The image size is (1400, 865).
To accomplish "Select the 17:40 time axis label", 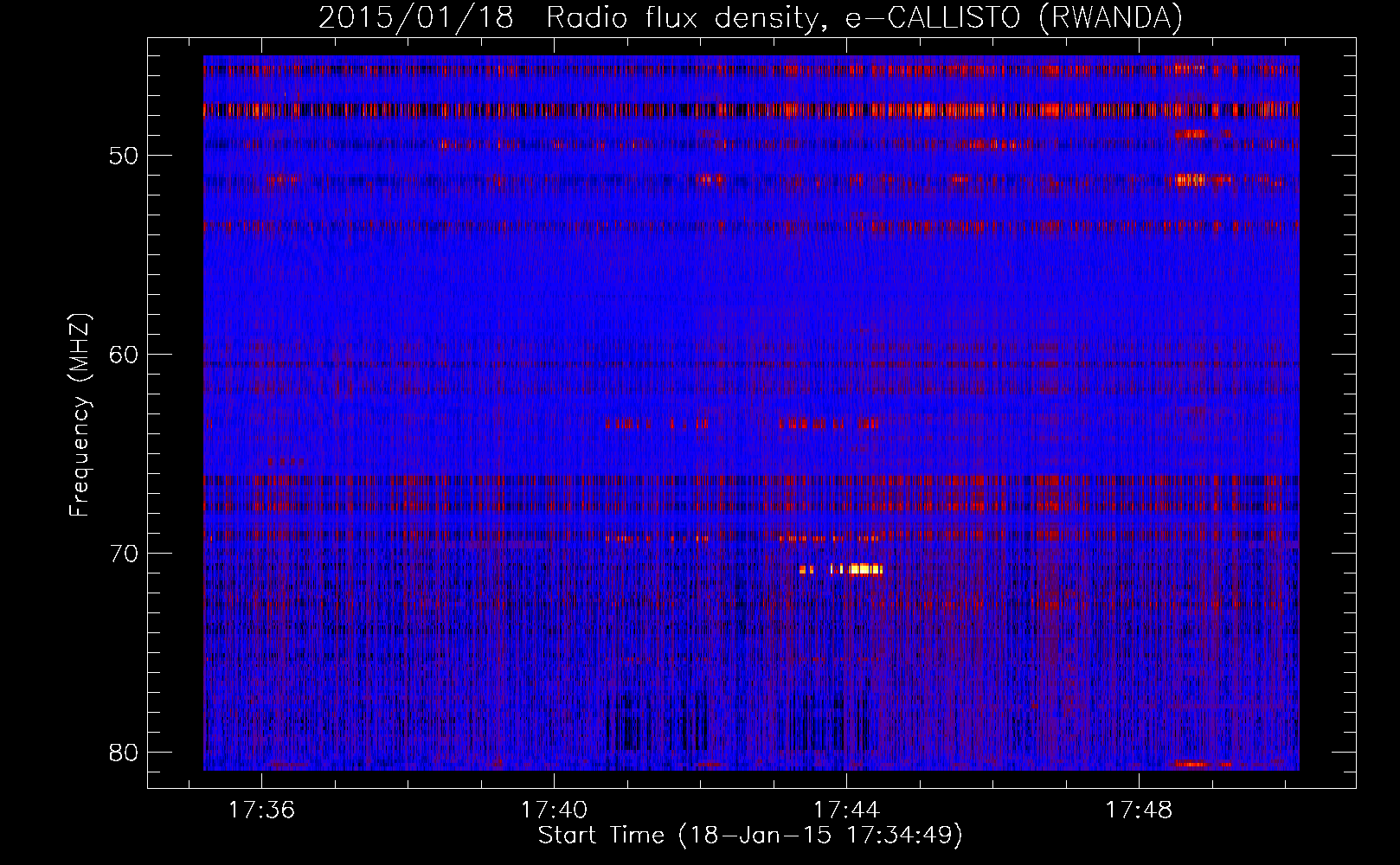I will click(x=554, y=811).
